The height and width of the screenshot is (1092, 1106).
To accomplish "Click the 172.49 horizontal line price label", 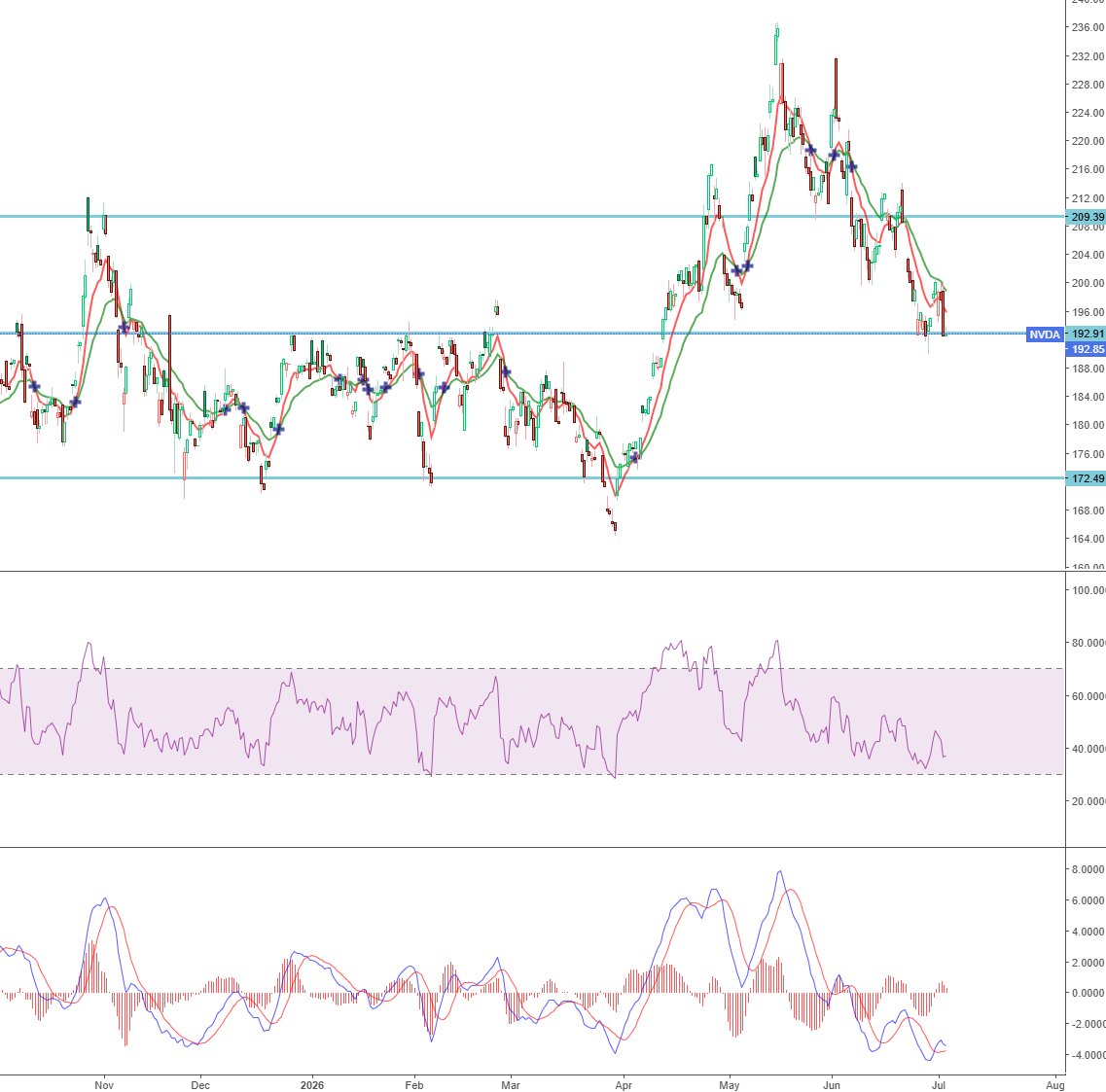I will 1086,478.
